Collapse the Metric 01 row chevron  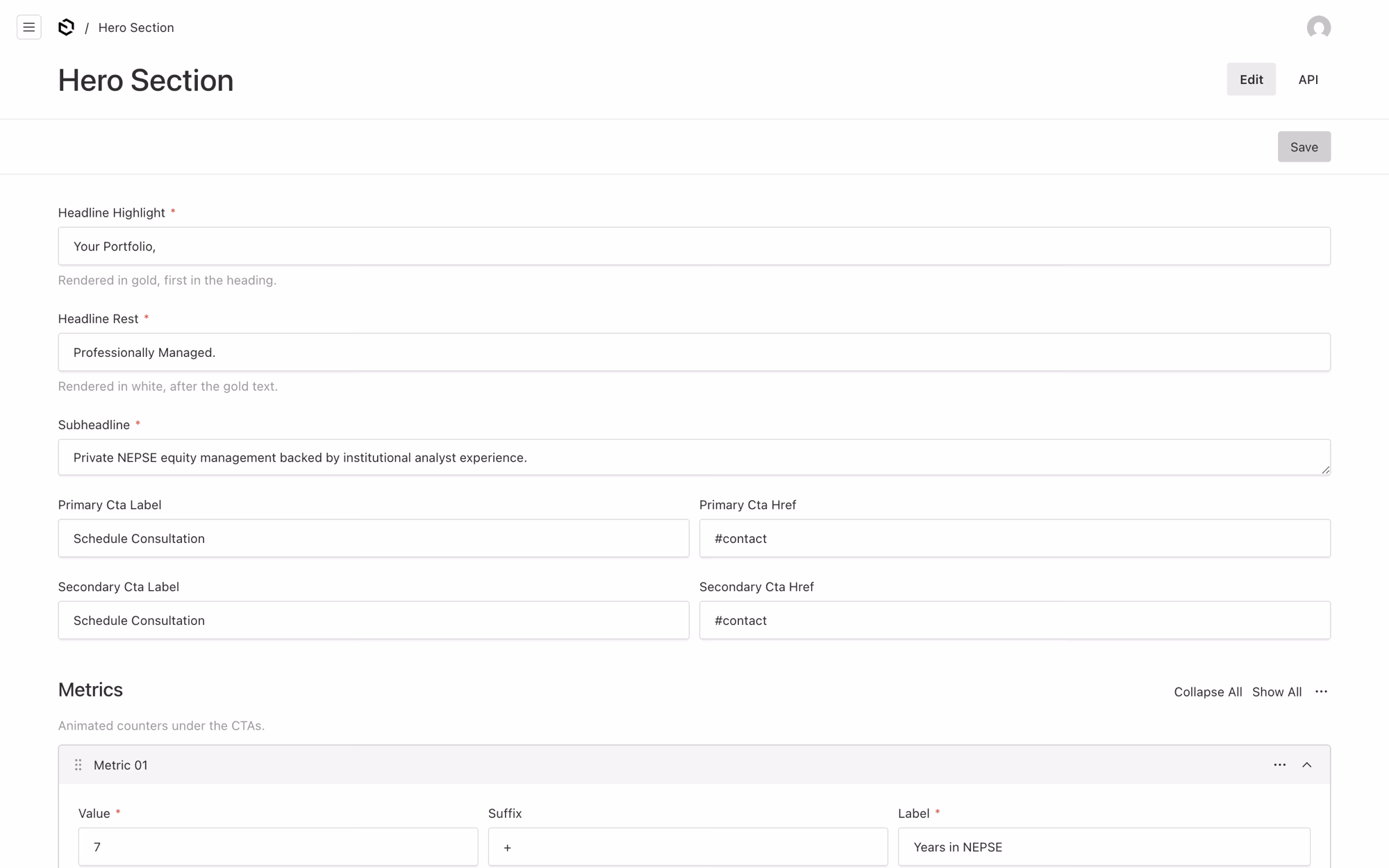[x=1306, y=765]
